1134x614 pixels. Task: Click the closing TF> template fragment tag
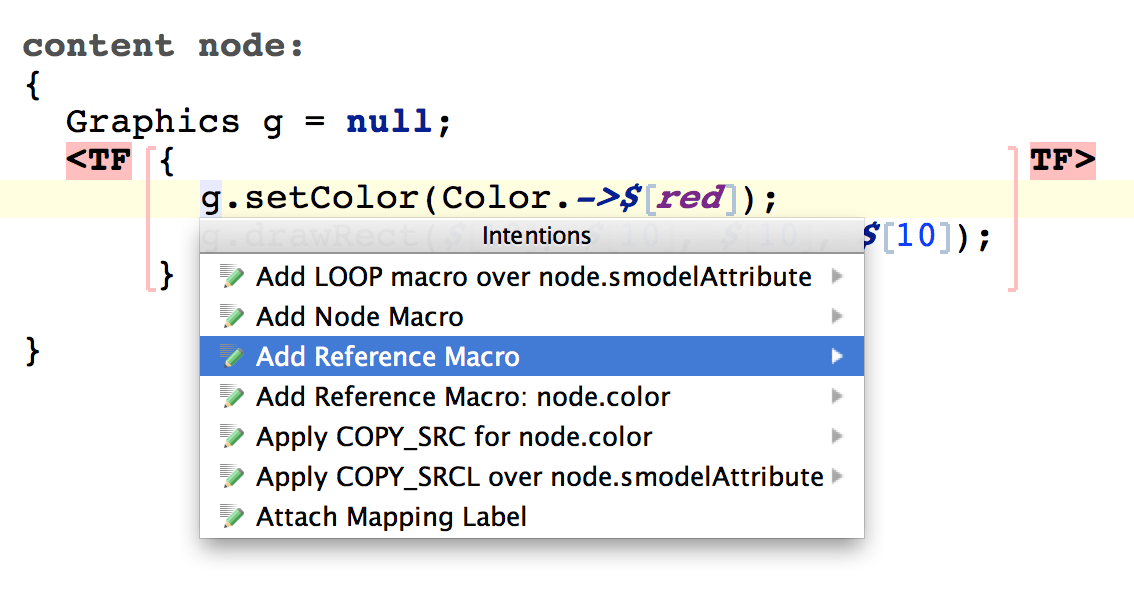(1063, 161)
